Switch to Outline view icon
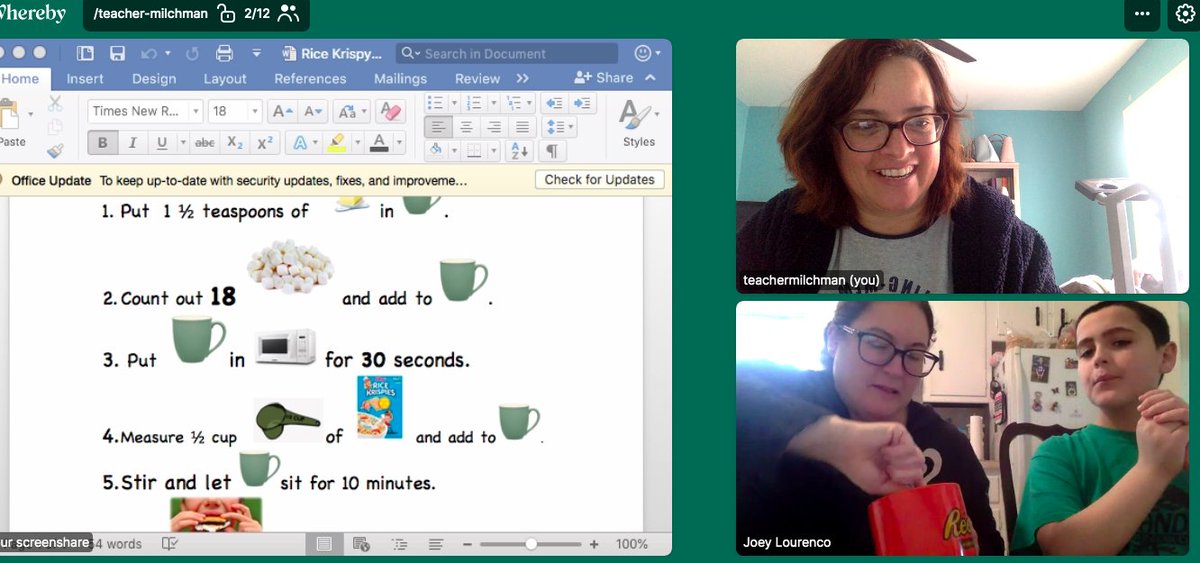The height and width of the screenshot is (563, 1200). [399, 544]
